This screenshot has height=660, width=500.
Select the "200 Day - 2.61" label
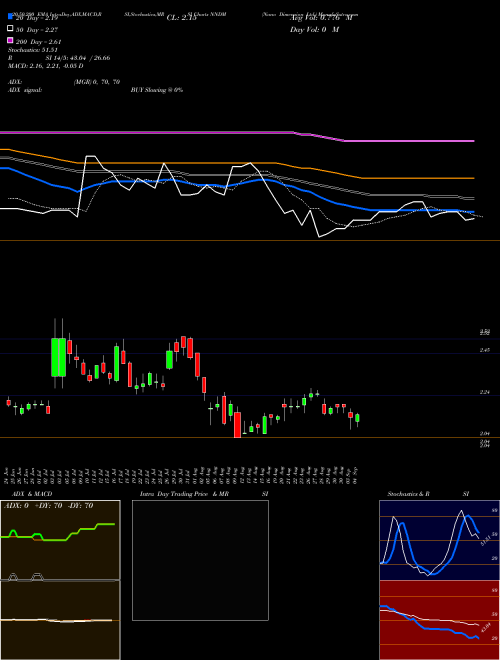[39, 42]
